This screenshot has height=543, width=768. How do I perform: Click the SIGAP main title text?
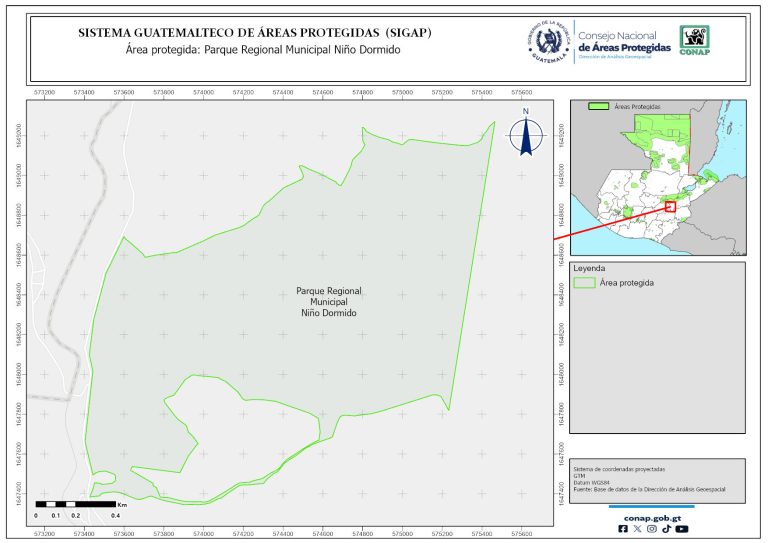pos(254,33)
